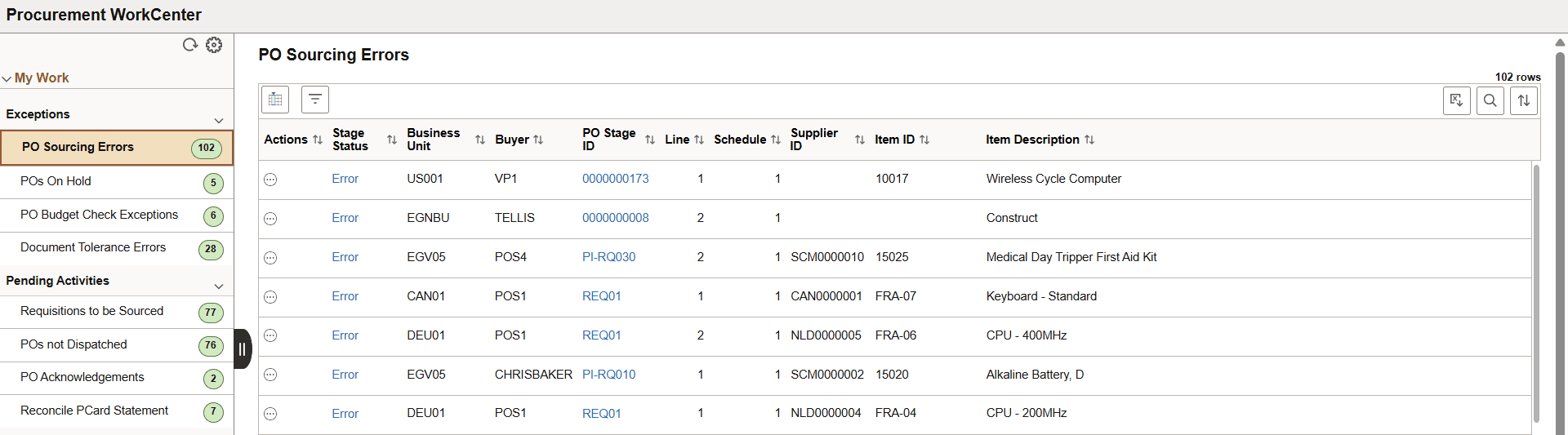
Task: Sort by the Buyer column
Action: pos(538,140)
